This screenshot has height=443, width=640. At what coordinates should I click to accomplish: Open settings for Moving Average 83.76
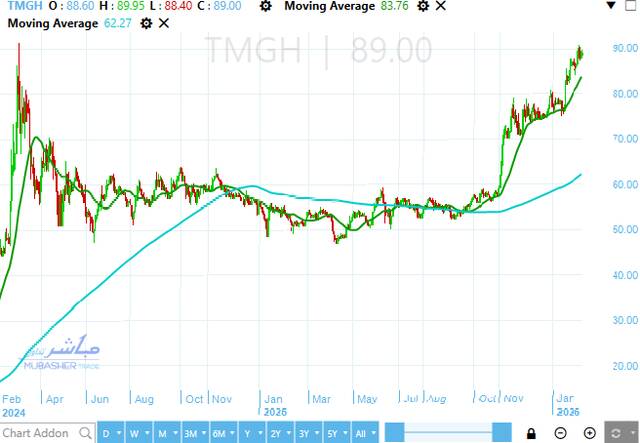(x=423, y=6)
